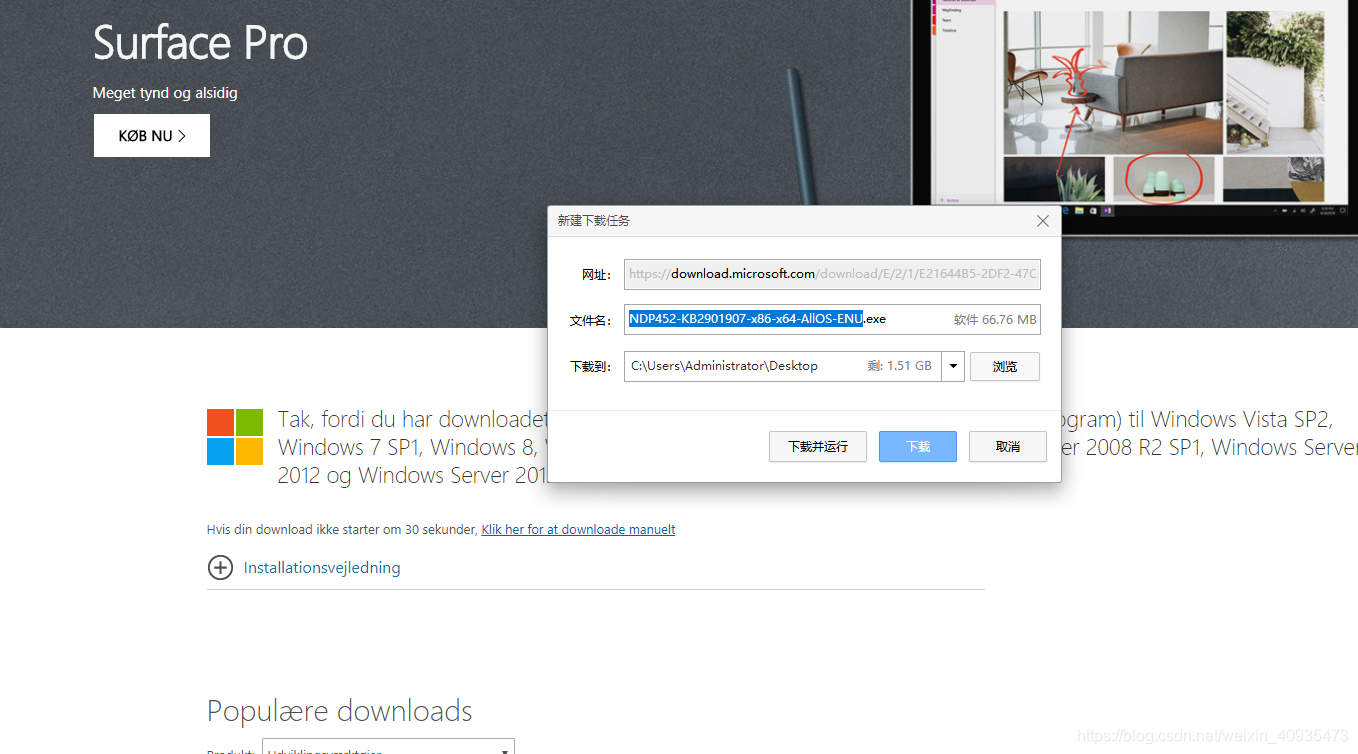
Task: Click the 软件 66.76 MB size text
Action: 995,320
